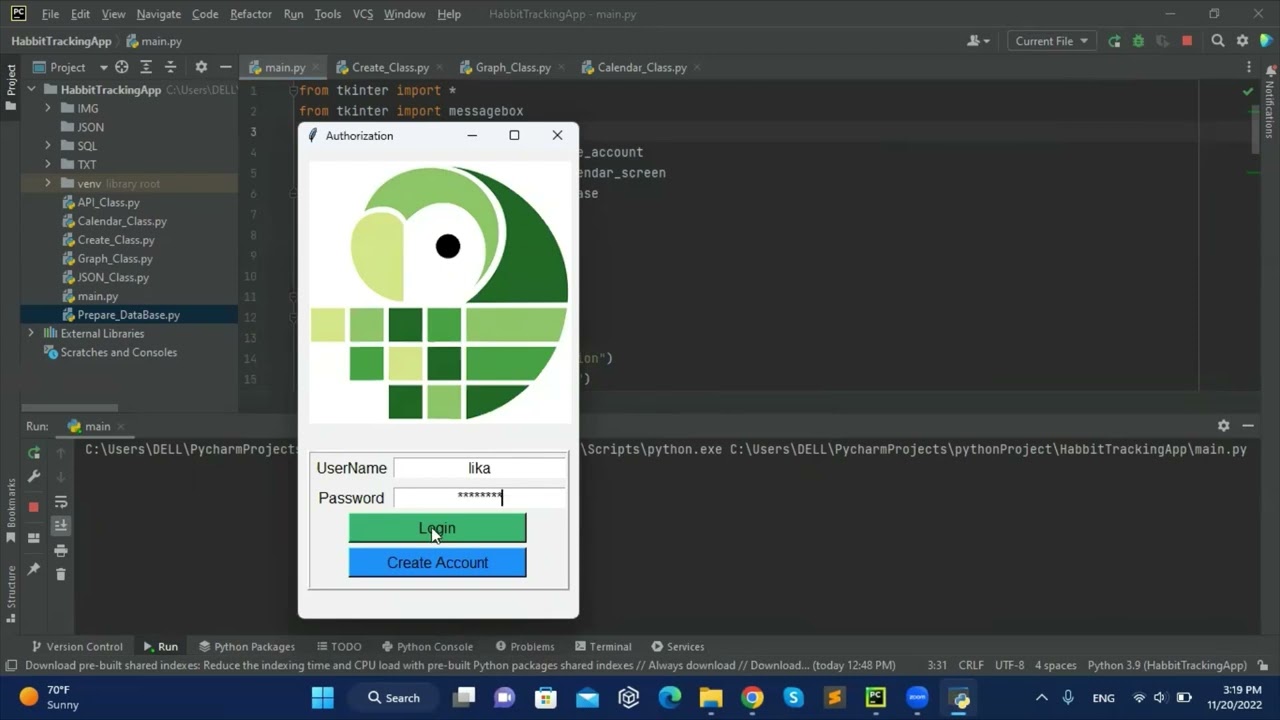Viewport: 1280px width, 720px height.
Task: Click Python 3.9 interpreter in status bar
Action: click(x=1167, y=665)
